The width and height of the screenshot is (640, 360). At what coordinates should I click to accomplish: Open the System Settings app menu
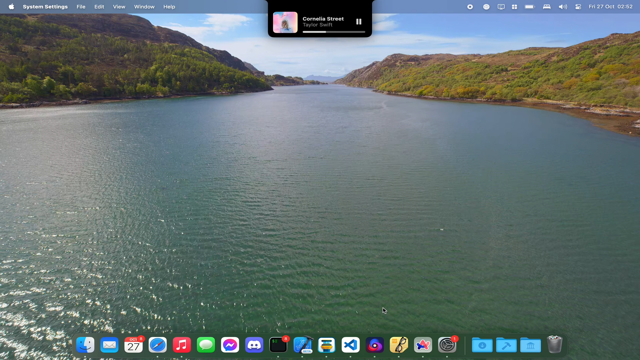tap(45, 7)
